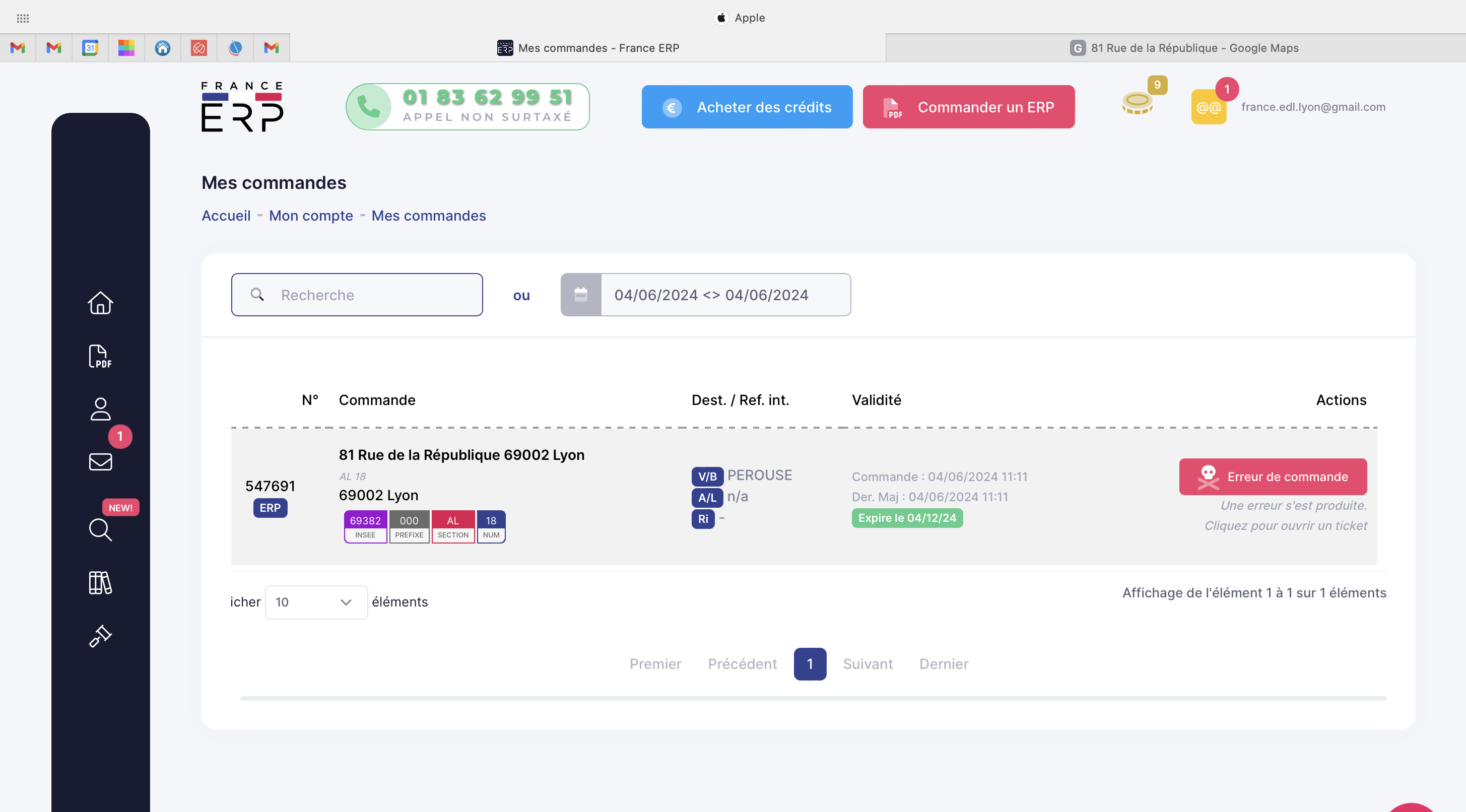Go to Mon compte breadcrumb link
Viewport: 1466px width, 812px height.
coord(311,216)
